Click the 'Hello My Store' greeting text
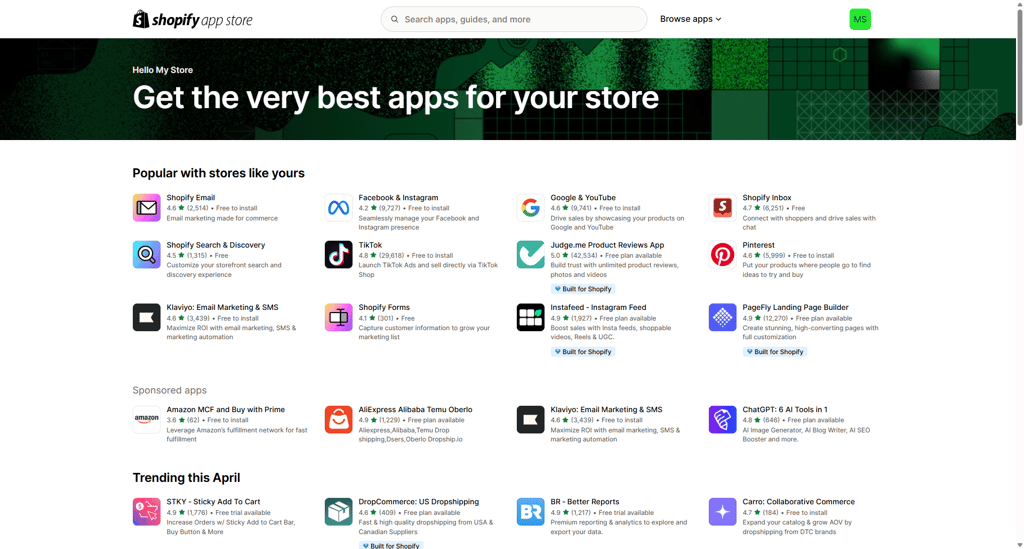This screenshot has width=1024, height=549. click(x=163, y=70)
